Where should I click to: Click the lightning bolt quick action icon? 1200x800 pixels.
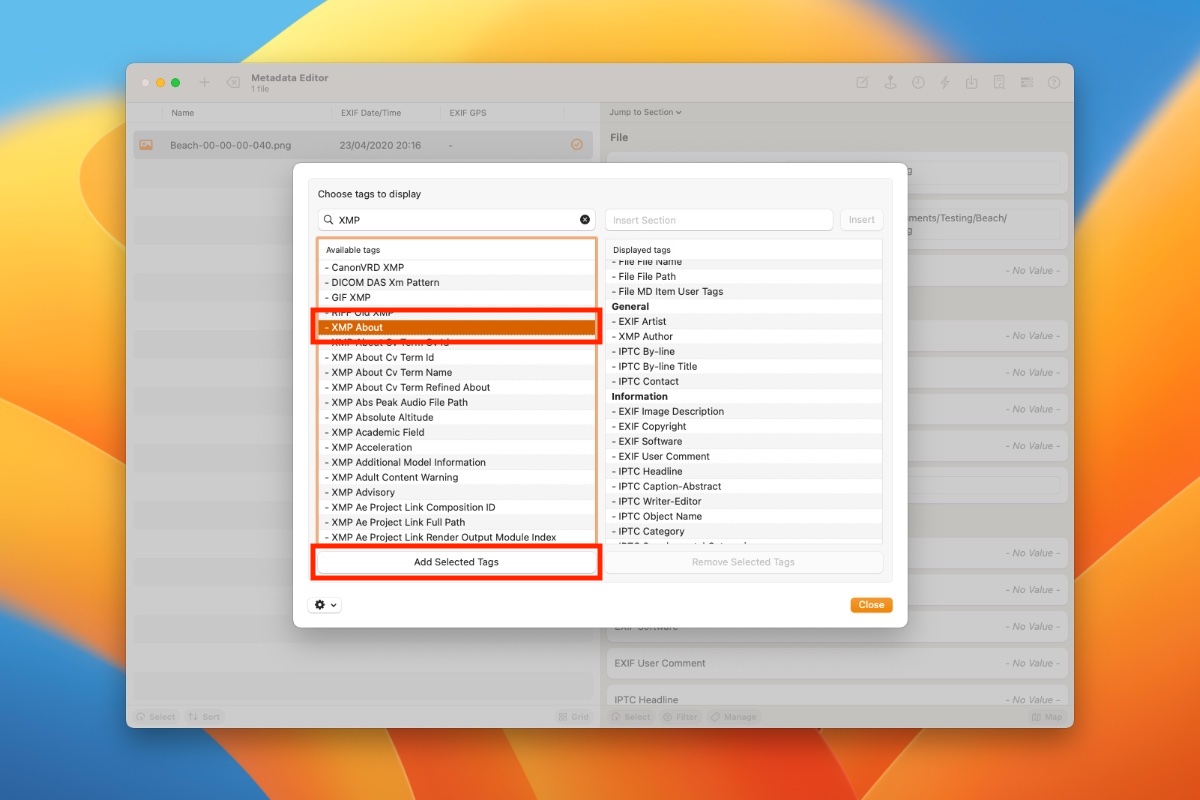945,83
